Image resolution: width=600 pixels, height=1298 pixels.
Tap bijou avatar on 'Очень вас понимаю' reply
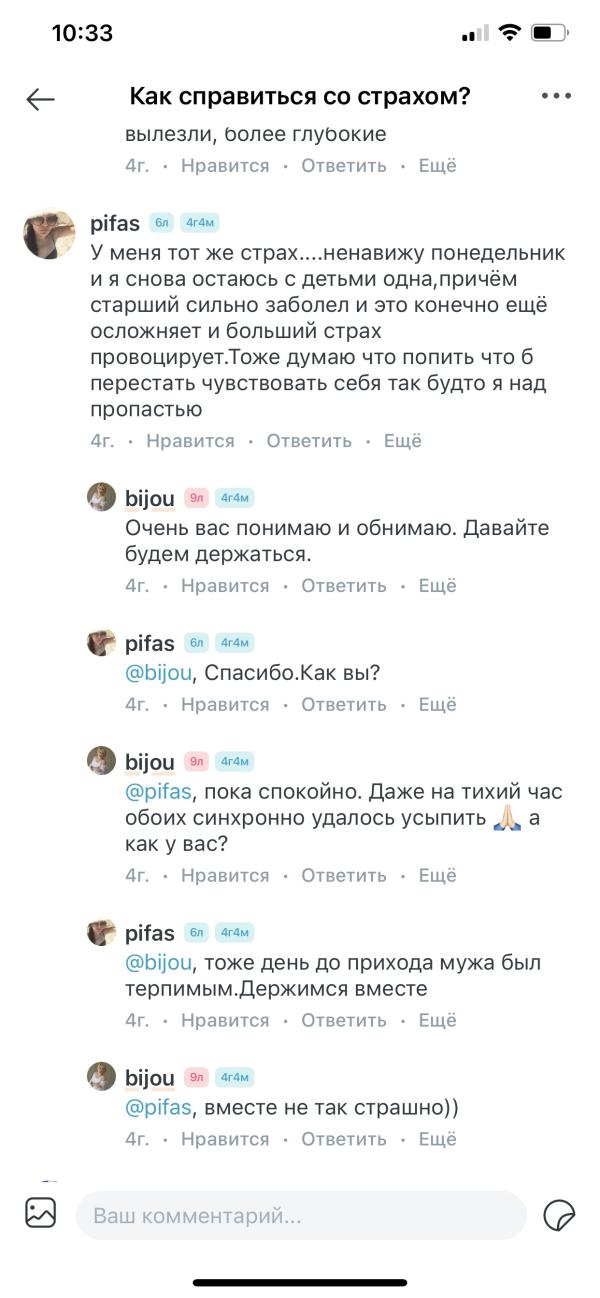102,497
